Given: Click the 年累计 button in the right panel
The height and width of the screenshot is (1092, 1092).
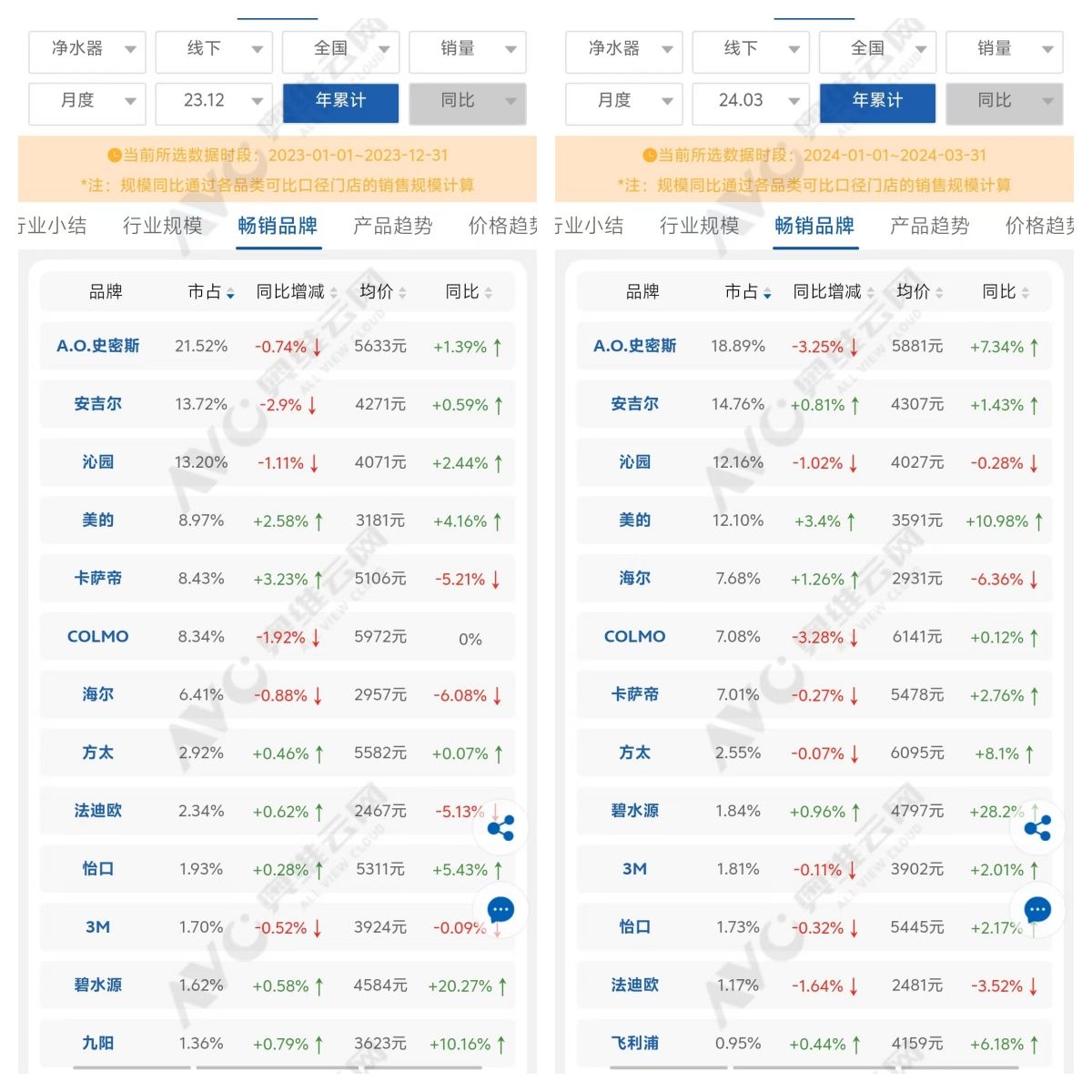Looking at the screenshot, I should tap(877, 102).
